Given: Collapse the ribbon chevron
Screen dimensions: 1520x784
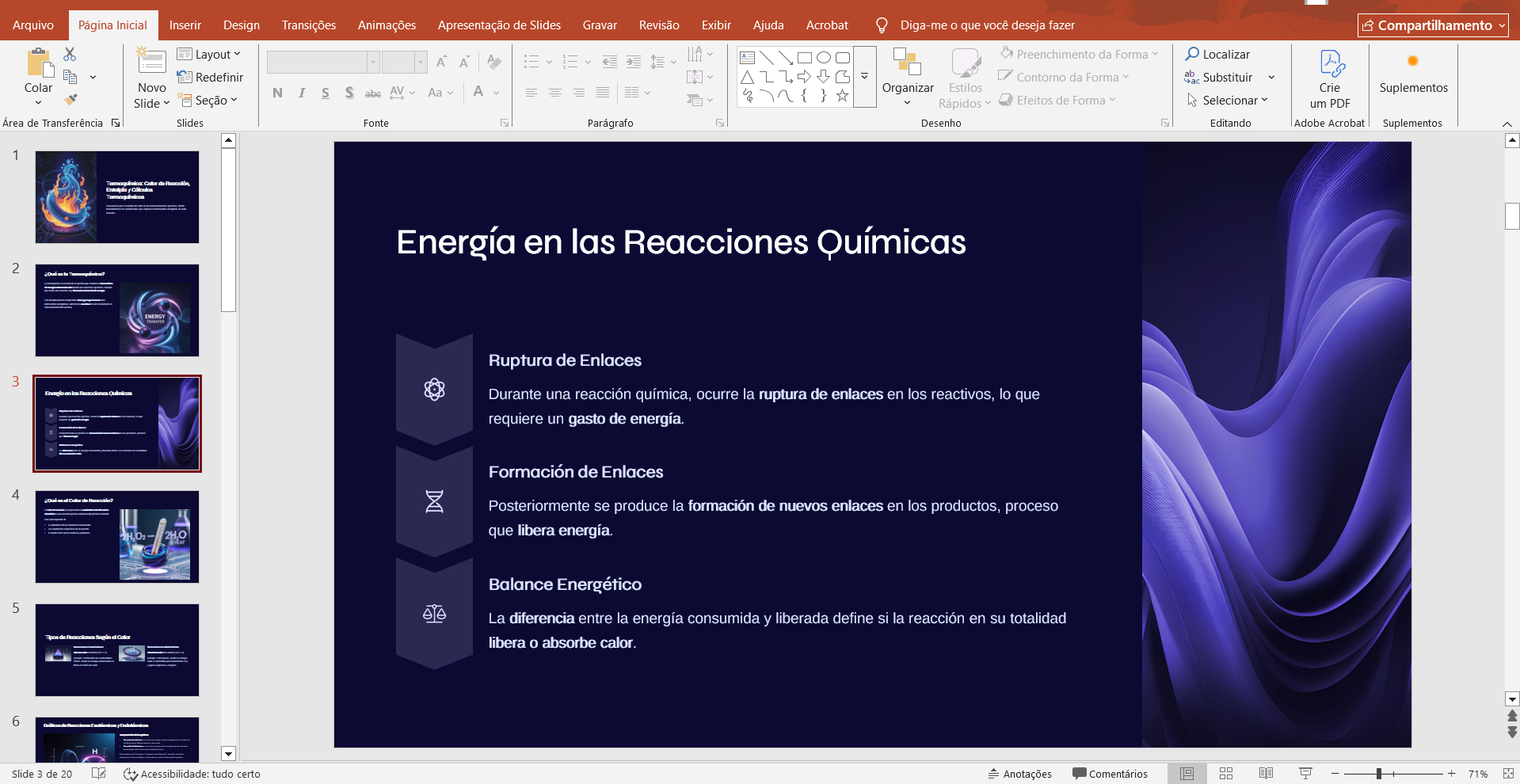Looking at the screenshot, I should coord(1507,124).
